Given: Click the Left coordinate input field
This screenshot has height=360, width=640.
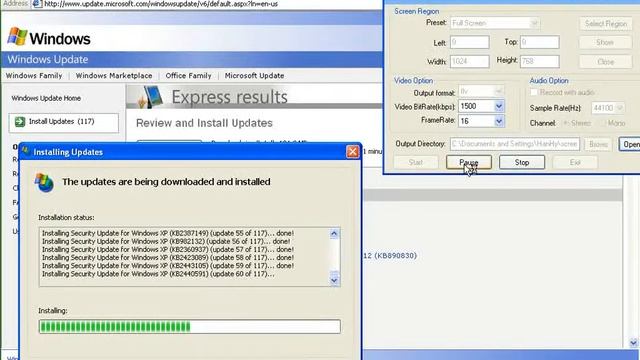Looking at the screenshot, I should coord(469,42).
